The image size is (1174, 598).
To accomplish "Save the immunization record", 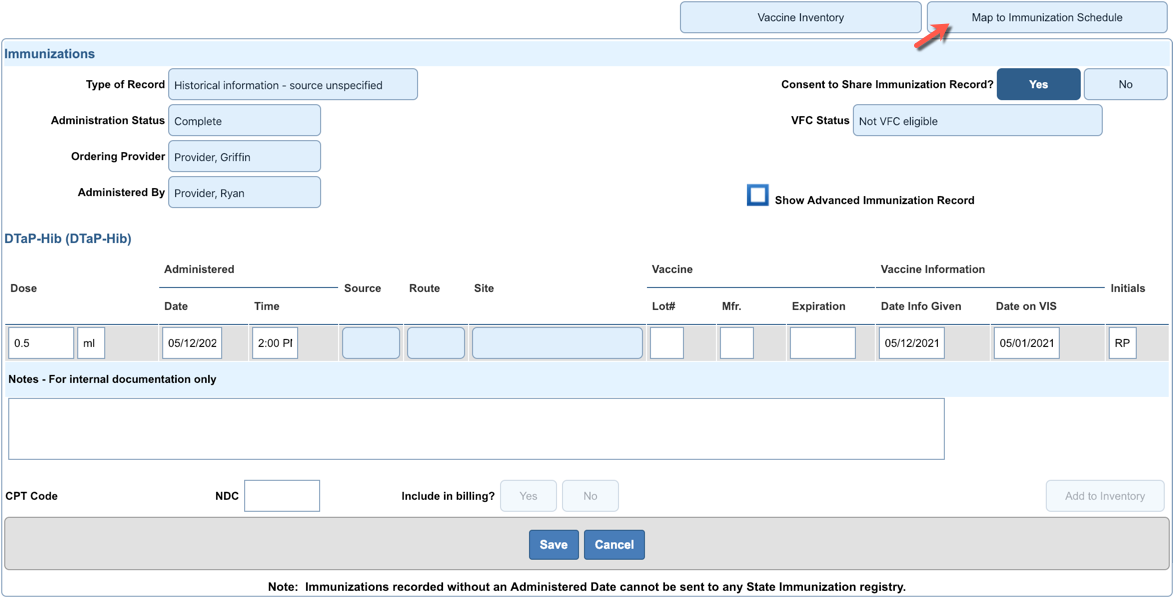I will (553, 545).
